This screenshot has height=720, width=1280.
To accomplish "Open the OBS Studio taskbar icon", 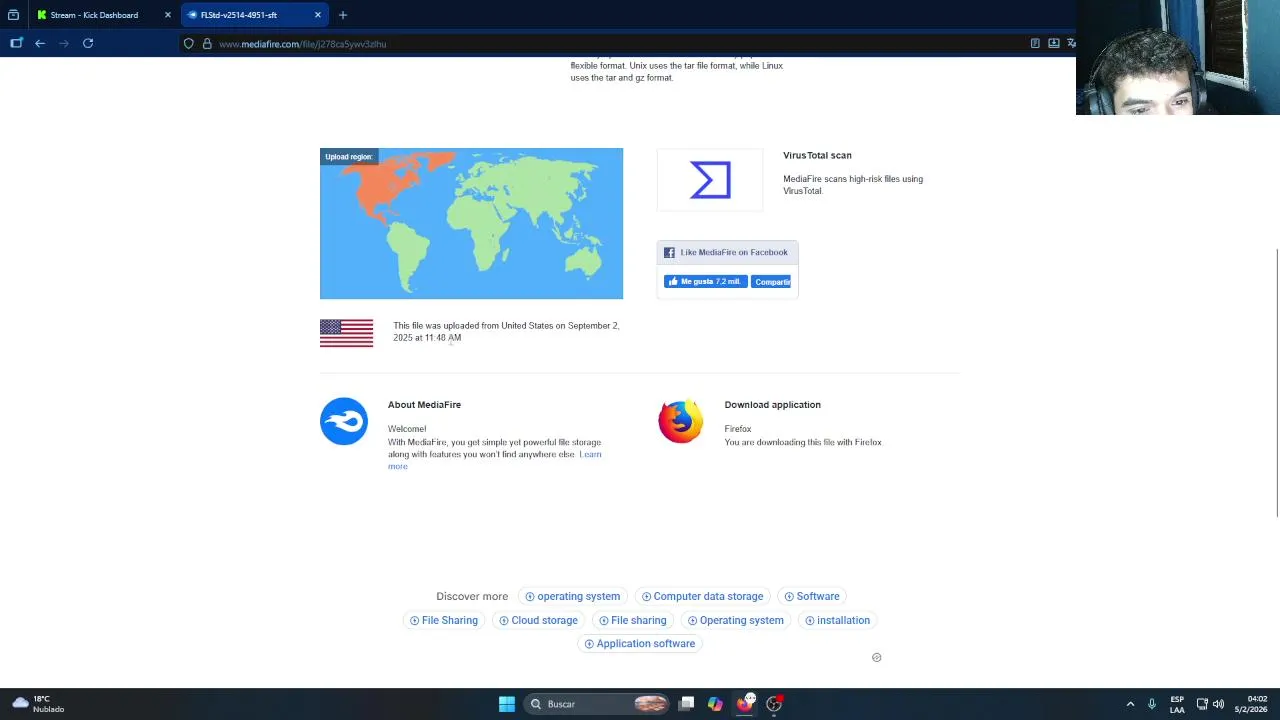I will [774, 704].
